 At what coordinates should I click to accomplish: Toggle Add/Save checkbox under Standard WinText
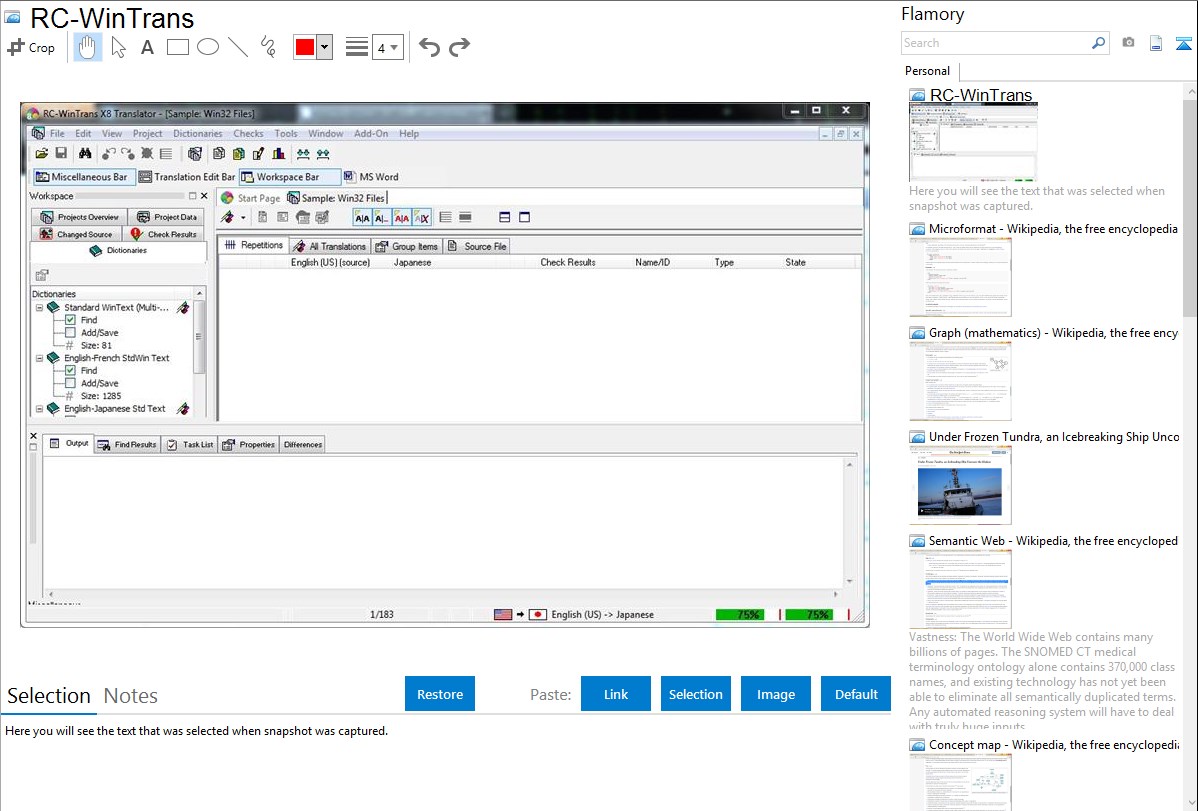[70, 333]
